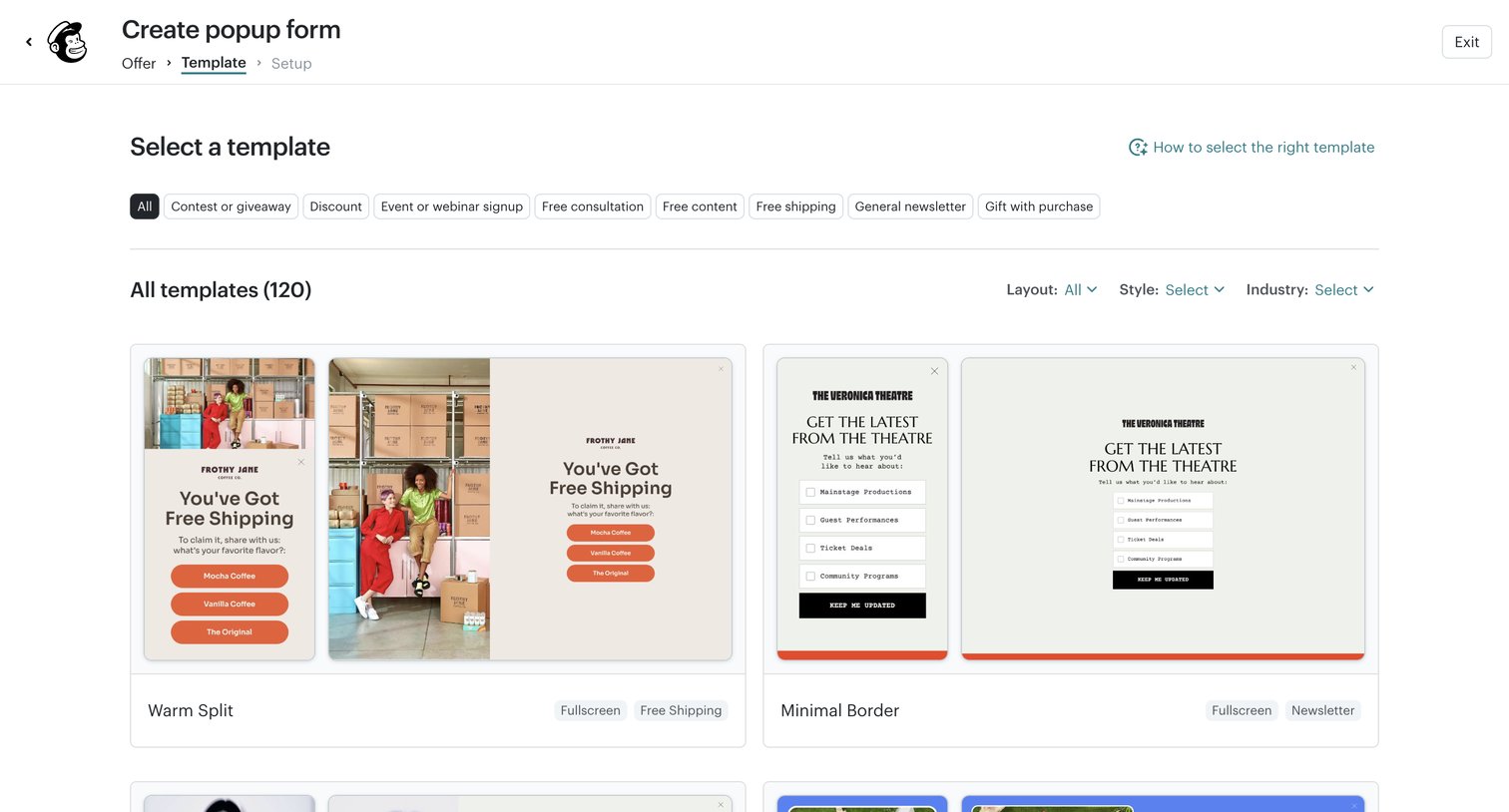Image resolution: width=1509 pixels, height=812 pixels.
Task: Filter templates by All
Action: (x=145, y=206)
